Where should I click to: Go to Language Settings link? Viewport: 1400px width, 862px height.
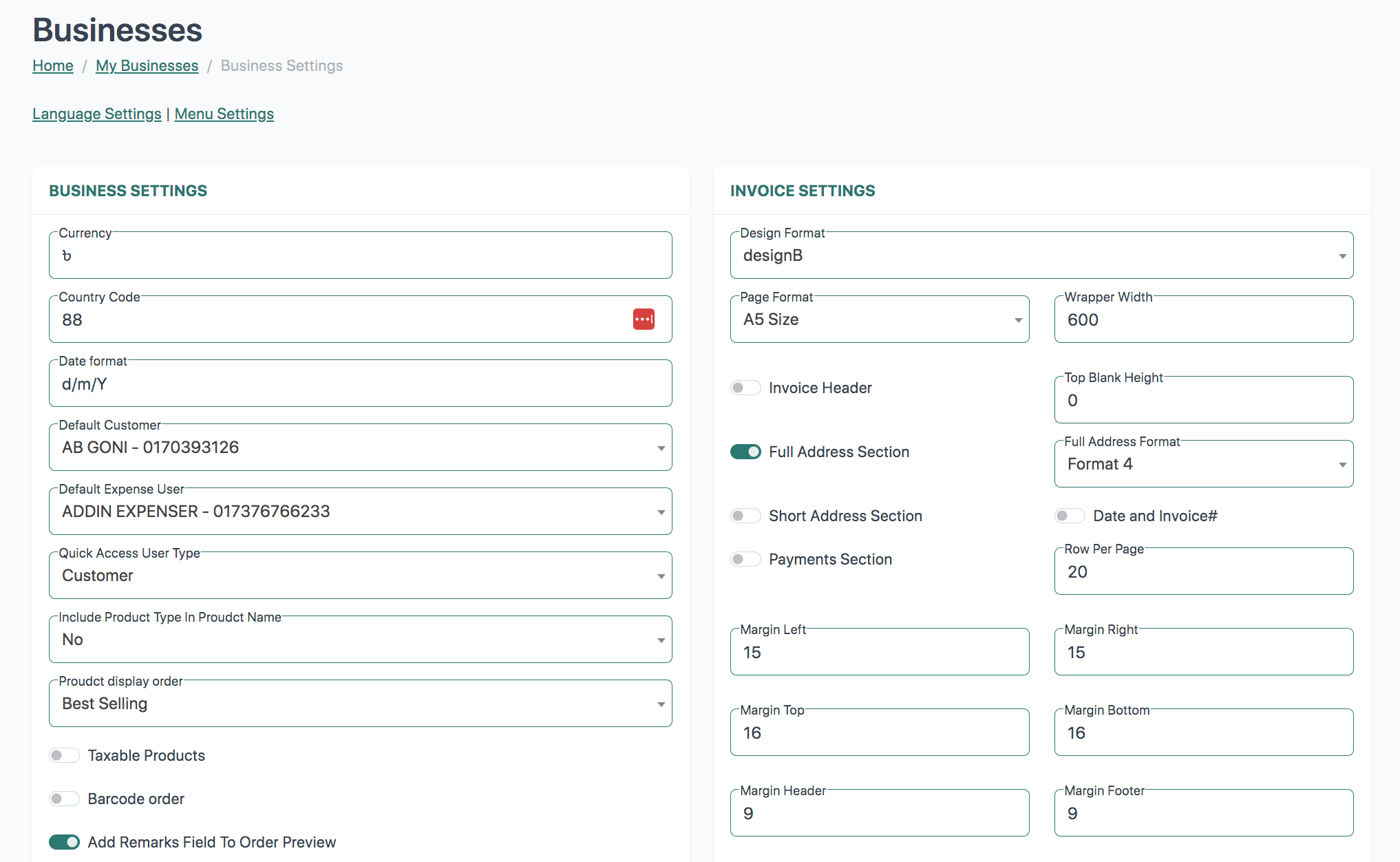tap(96, 114)
